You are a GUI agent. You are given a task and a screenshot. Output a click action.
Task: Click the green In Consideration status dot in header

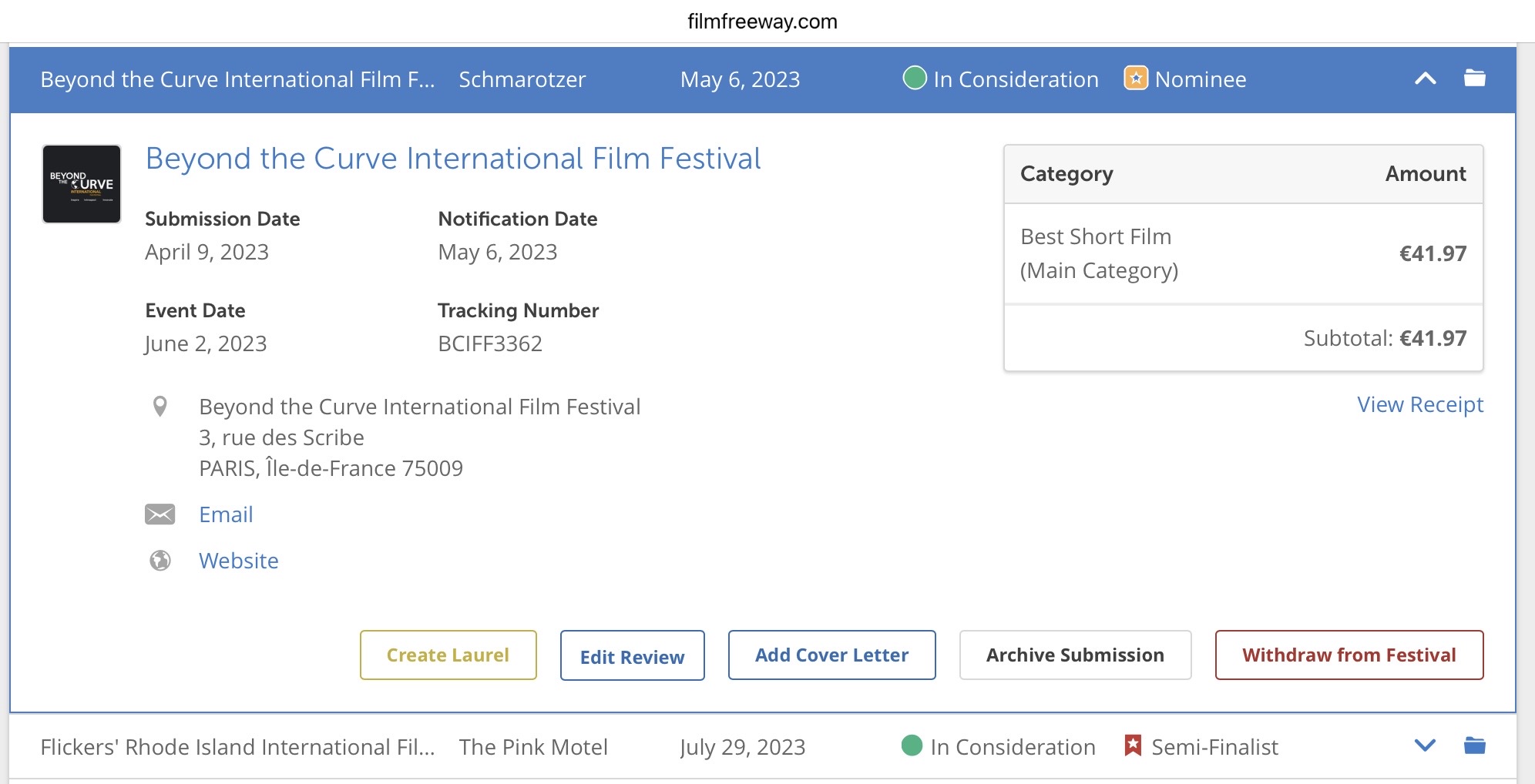pyautogui.click(x=914, y=79)
